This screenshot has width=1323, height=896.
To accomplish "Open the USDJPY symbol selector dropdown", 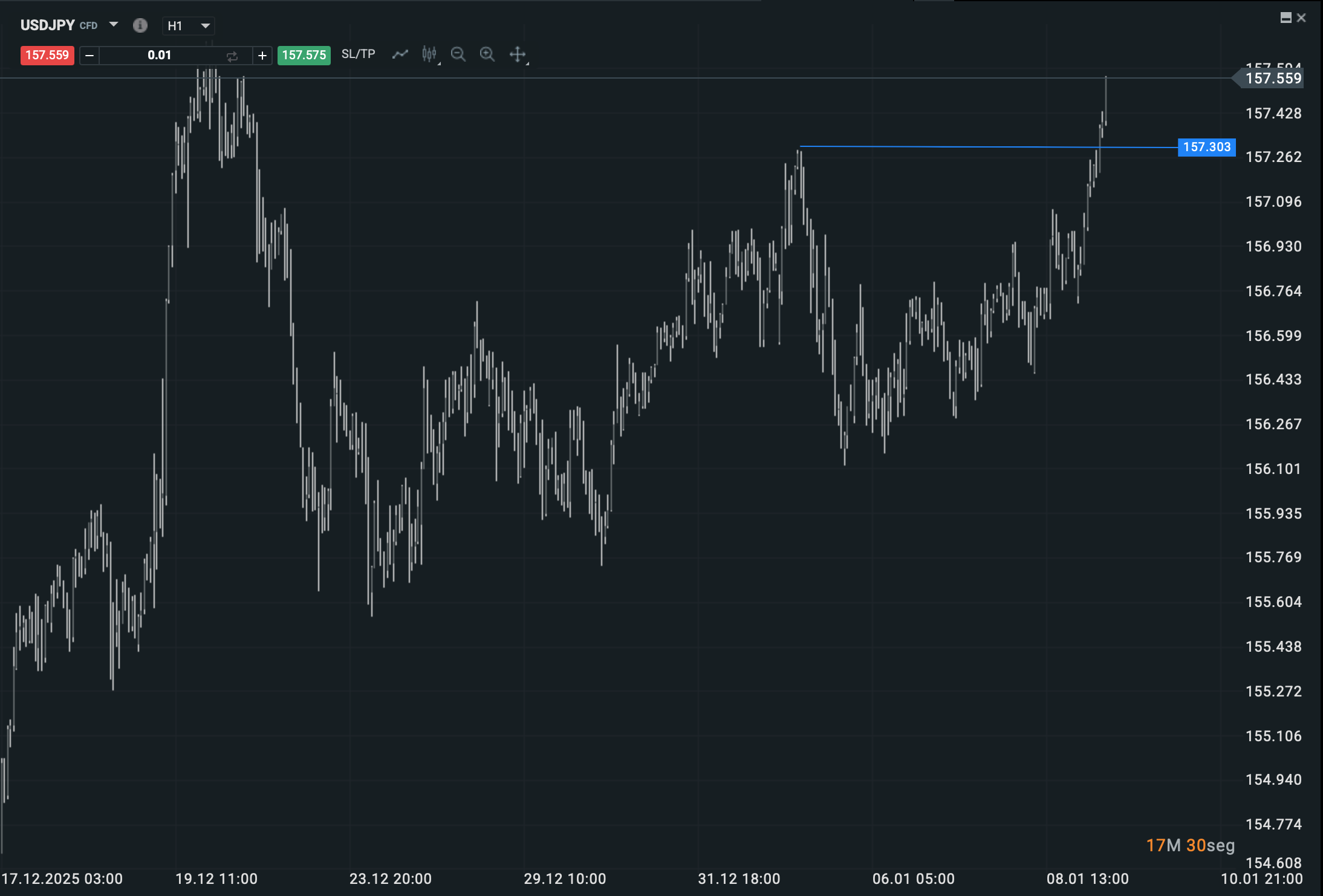I will point(114,25).
